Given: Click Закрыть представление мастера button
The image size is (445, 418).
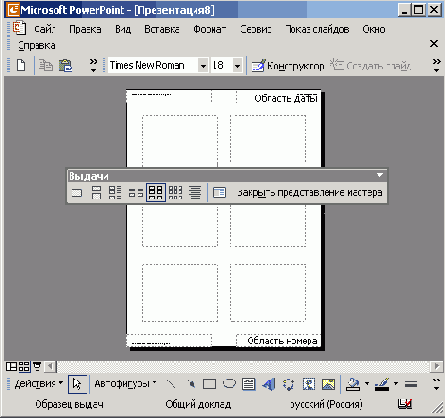Looking at the screenshot, I should click(x=310, y=193).
